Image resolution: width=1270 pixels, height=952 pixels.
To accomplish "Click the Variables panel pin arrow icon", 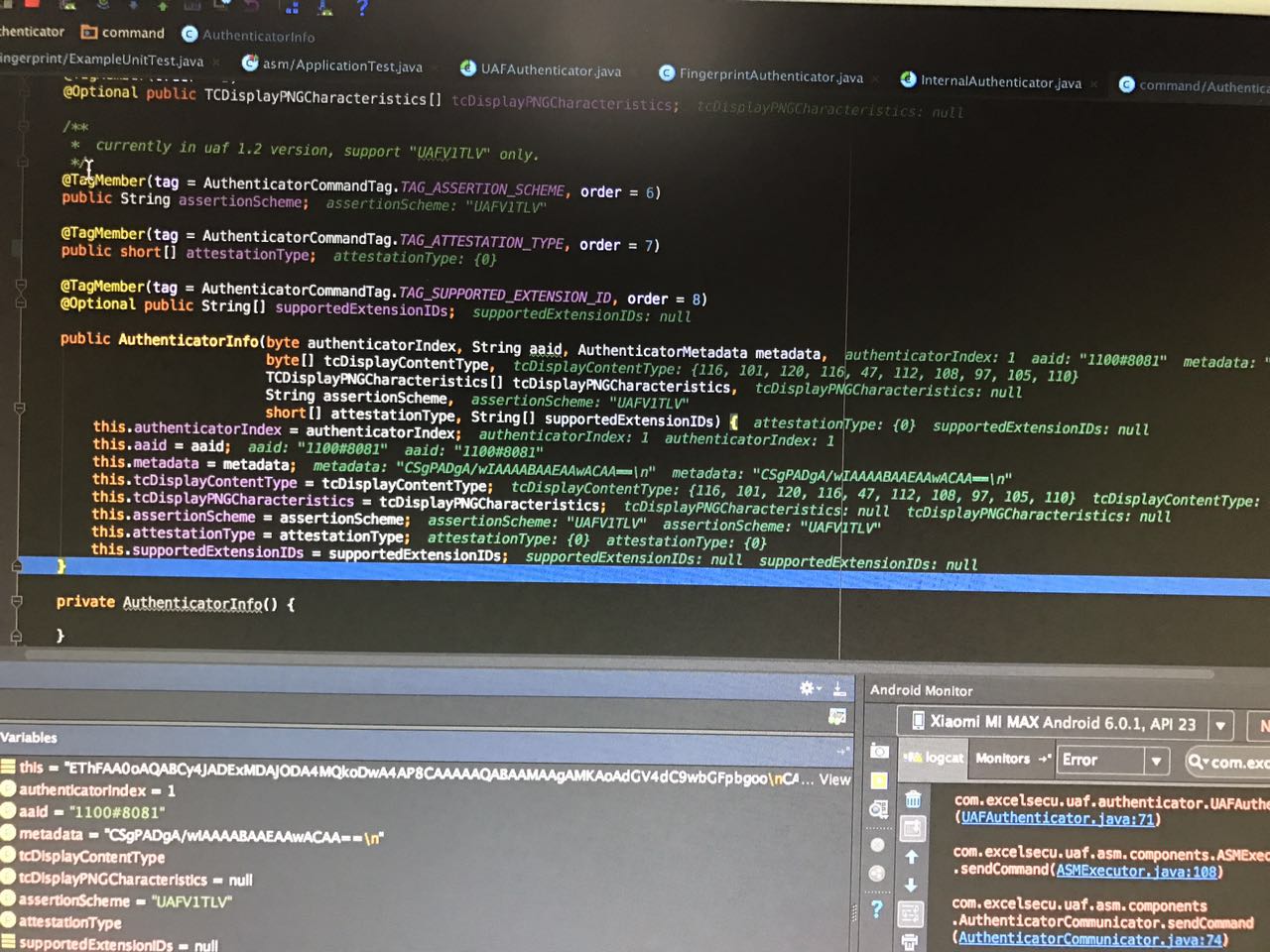I will pyautogui.click(x=843, y=751).
